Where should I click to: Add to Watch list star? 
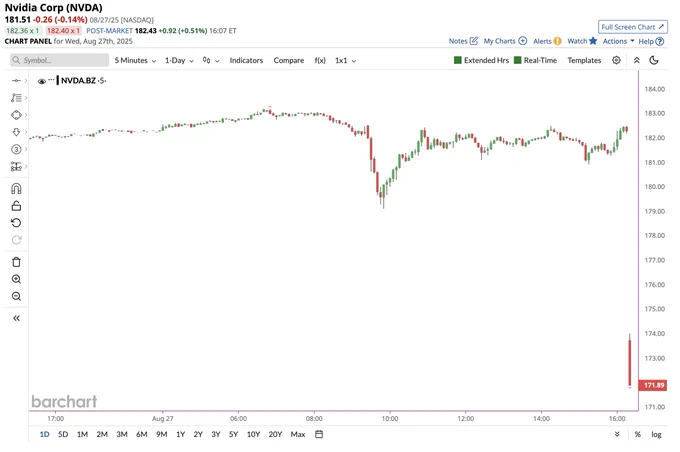[x=582, y=41]
